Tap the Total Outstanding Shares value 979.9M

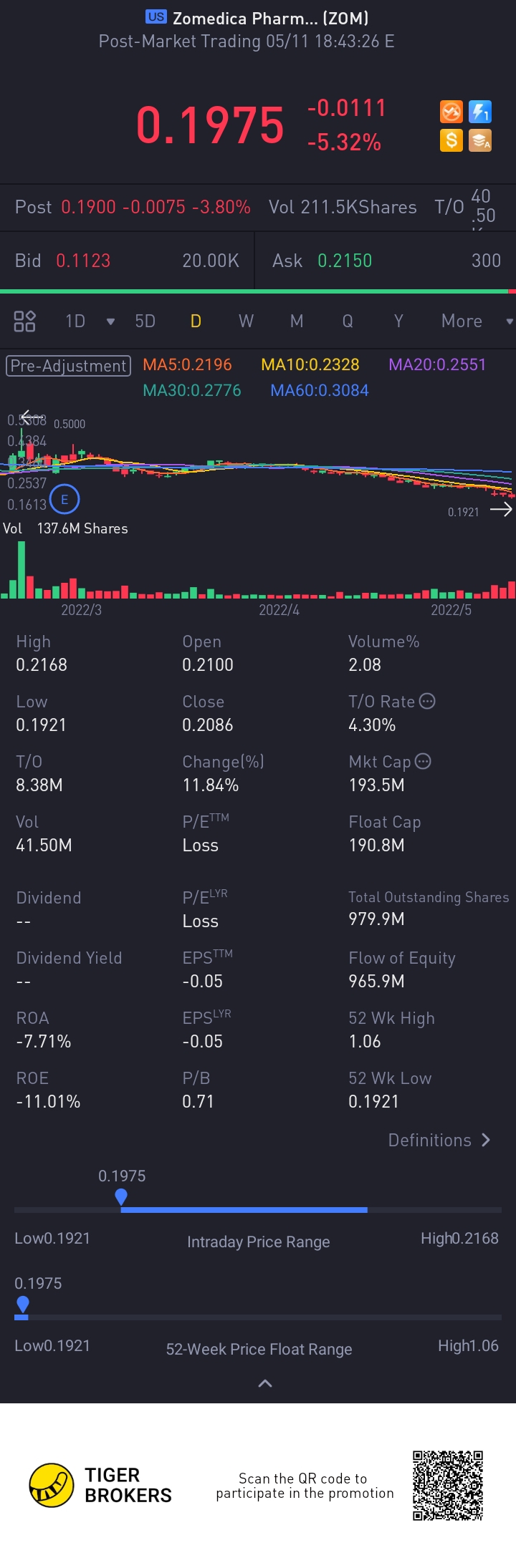click(x=376, y=919)
